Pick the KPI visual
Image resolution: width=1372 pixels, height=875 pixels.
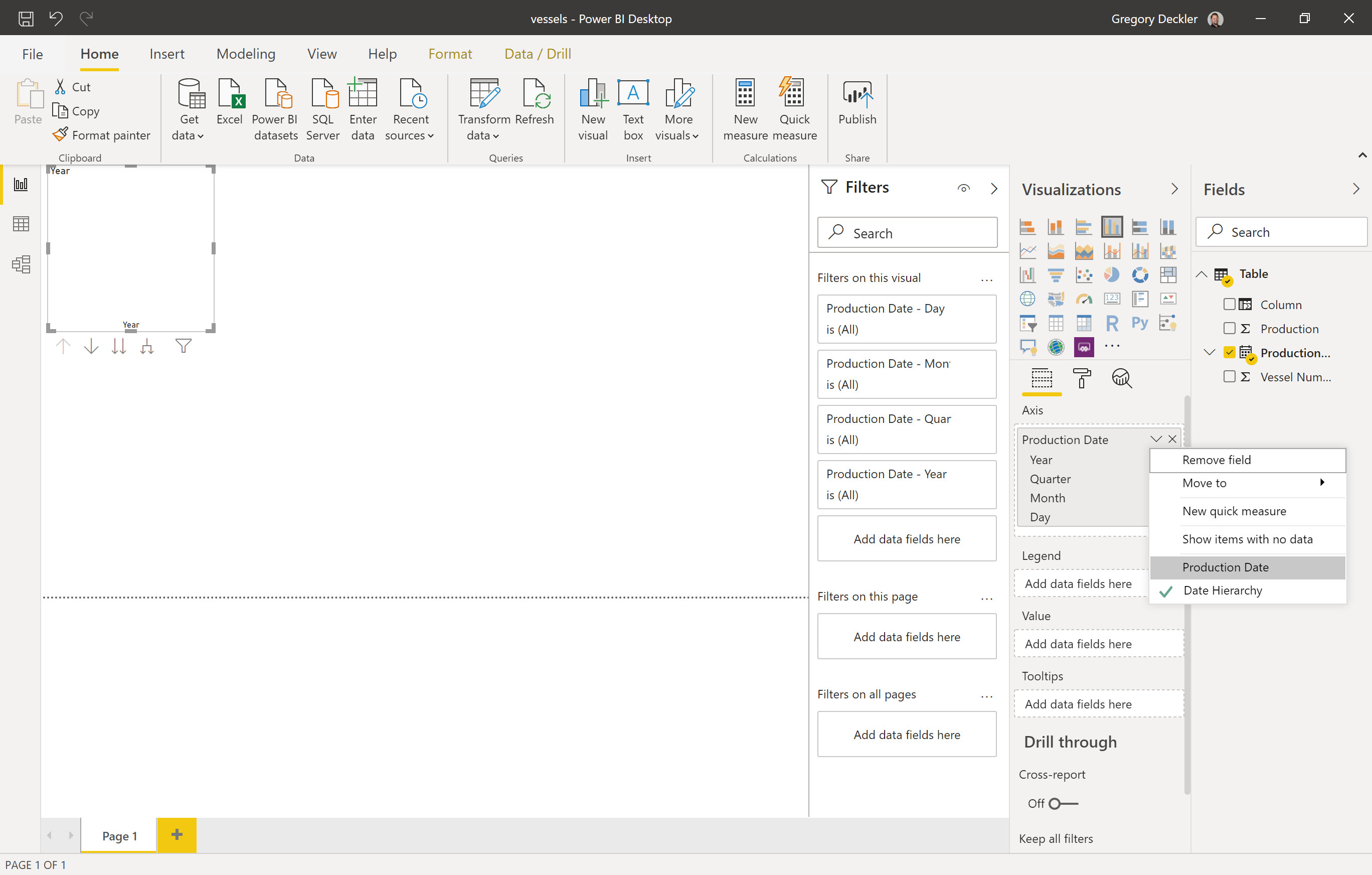click(1167, 299)
